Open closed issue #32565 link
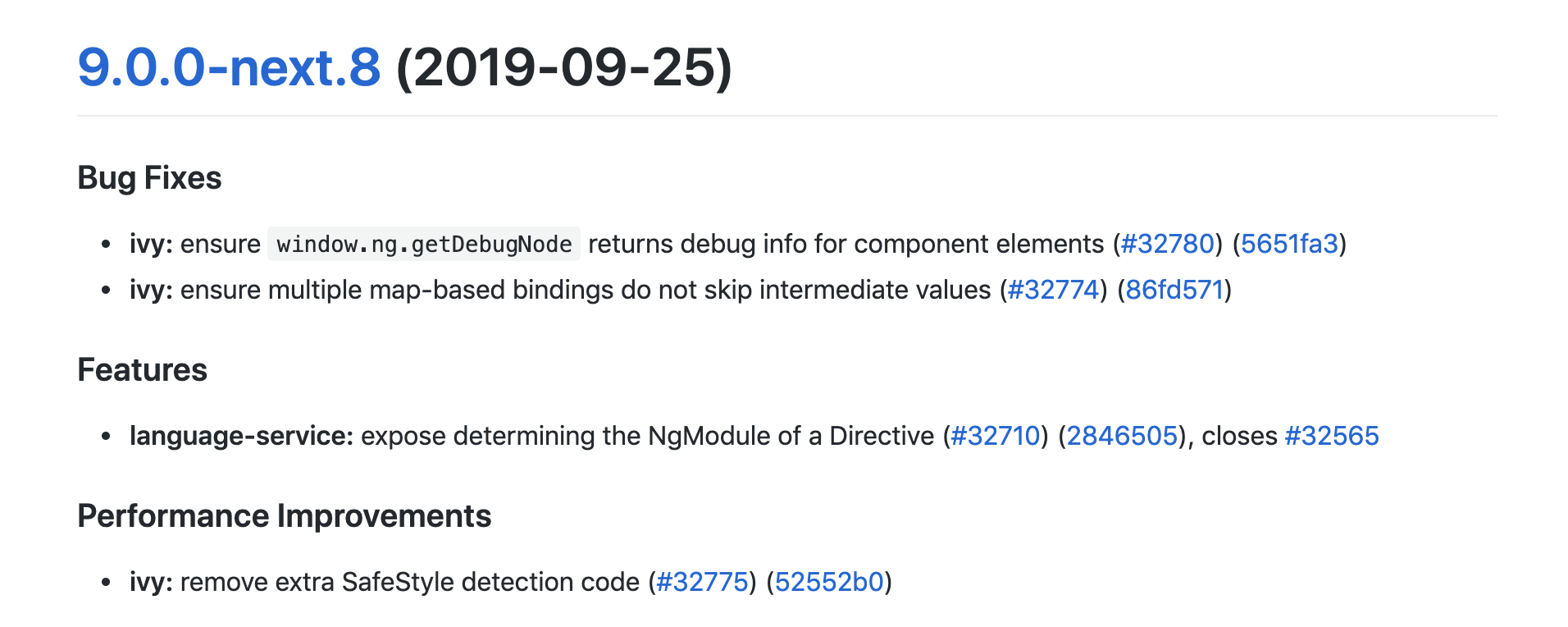 coord(1332,436)
